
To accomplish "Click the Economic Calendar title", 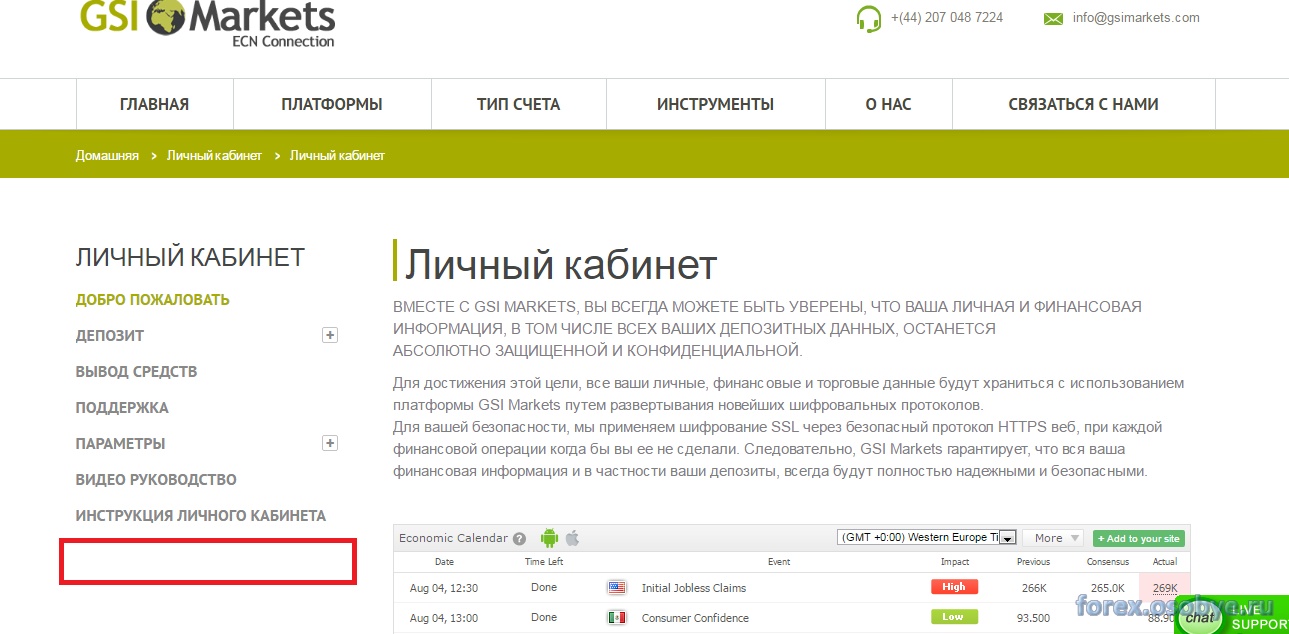I will tap(453, 538).
